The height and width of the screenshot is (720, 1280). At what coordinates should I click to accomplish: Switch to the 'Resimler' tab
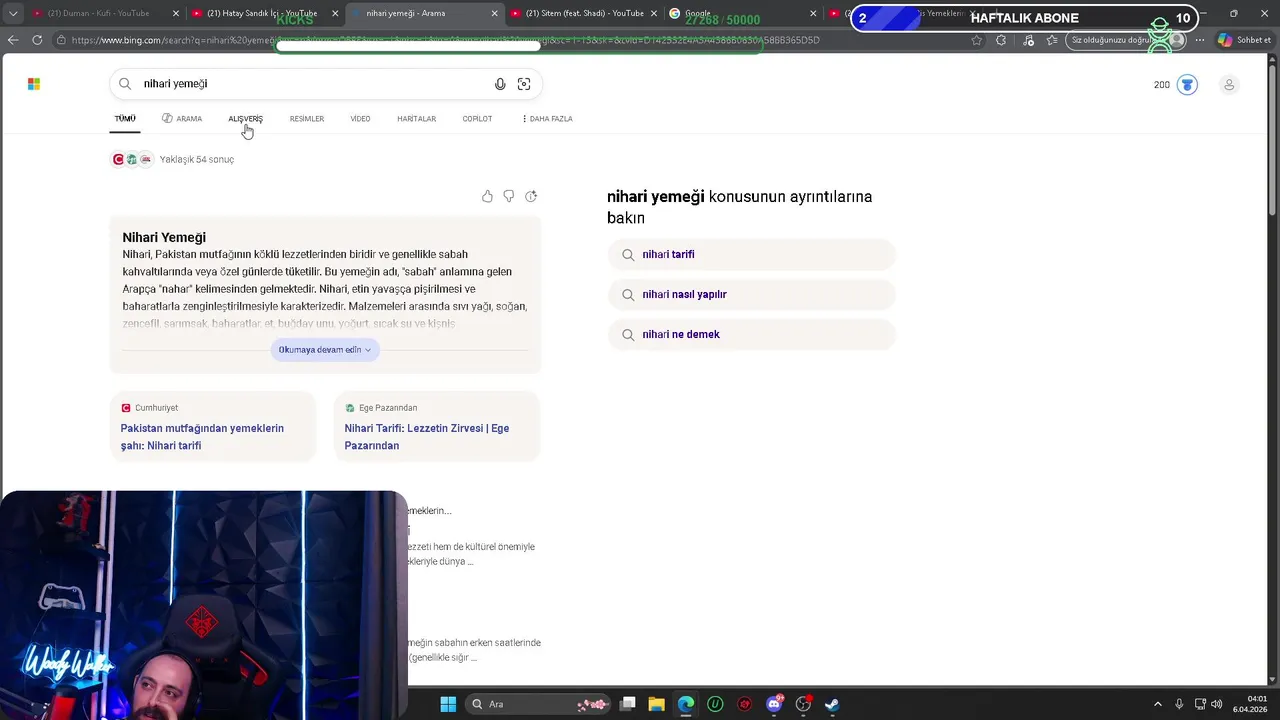(307, 119)
